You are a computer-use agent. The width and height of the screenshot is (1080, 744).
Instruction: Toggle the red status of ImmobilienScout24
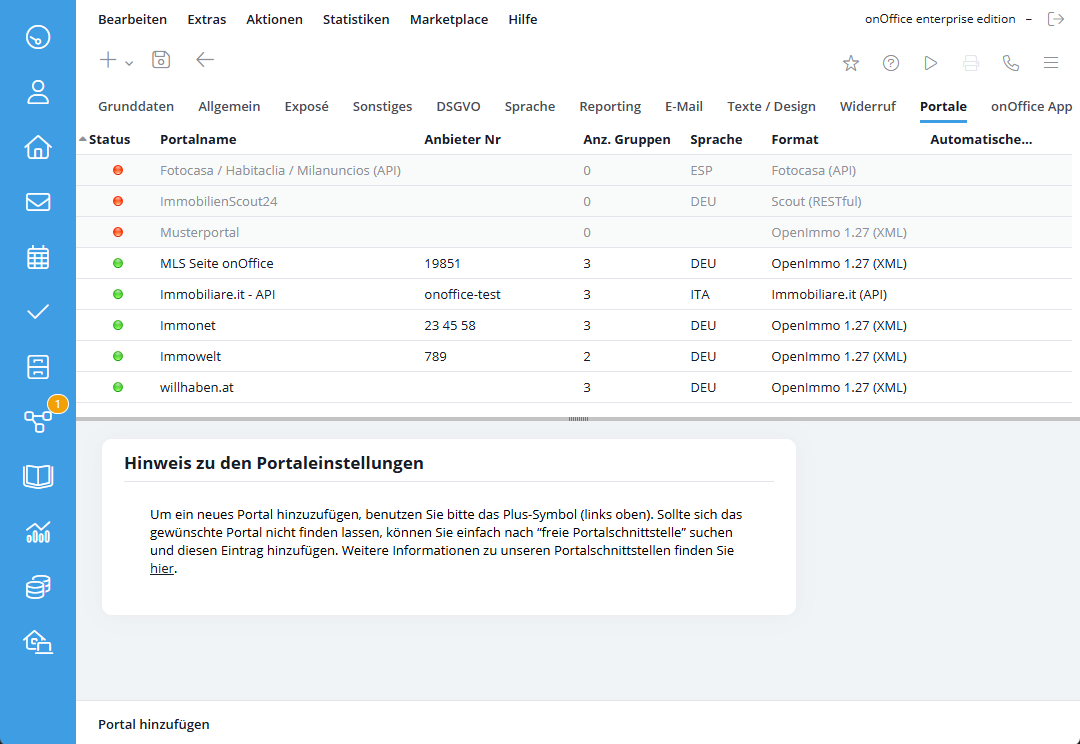pyautogui.click(x=118, y=201)
